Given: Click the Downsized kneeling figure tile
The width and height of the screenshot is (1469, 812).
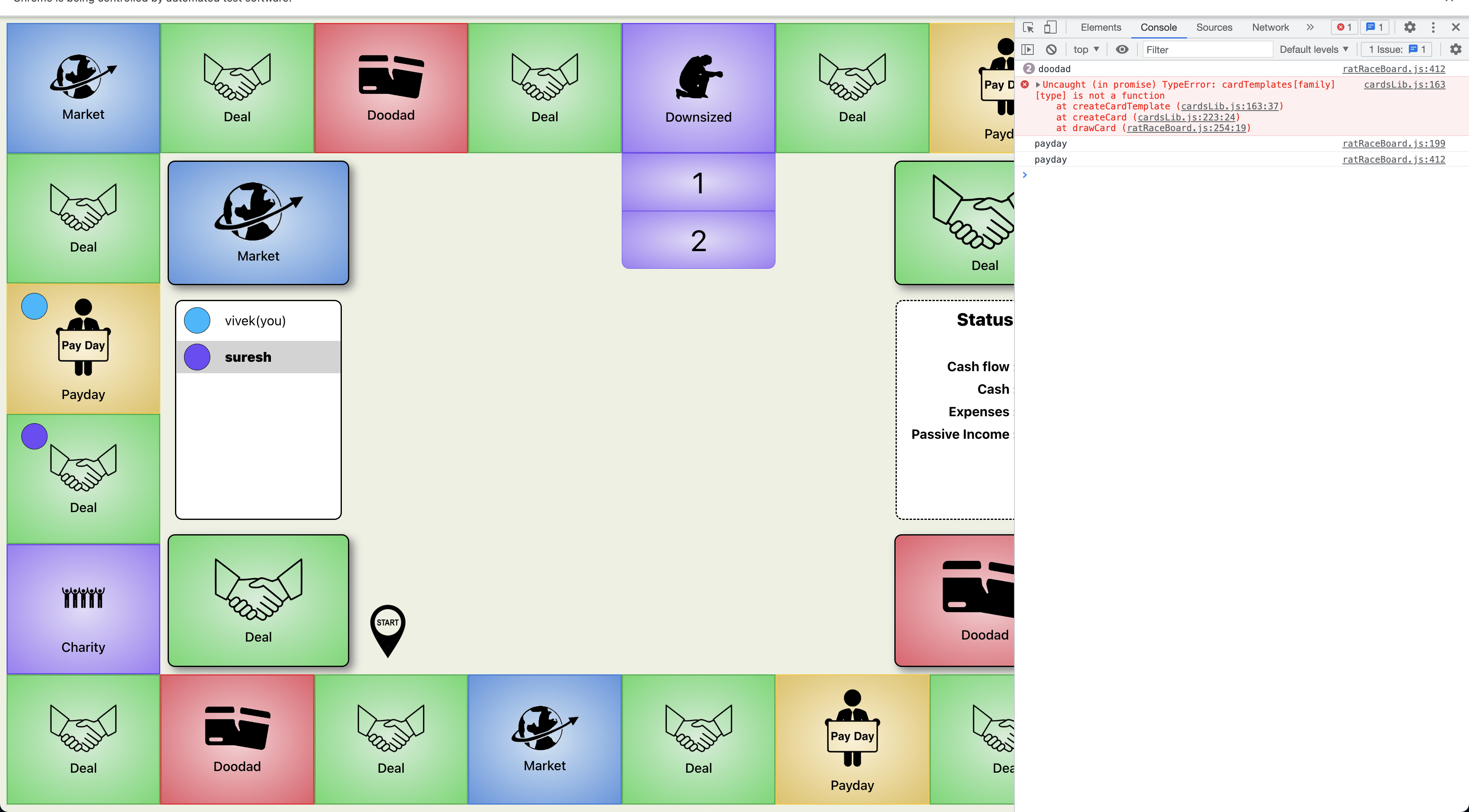Looking at the screenshot, I should pyautogui.click(x=698, y=88).
